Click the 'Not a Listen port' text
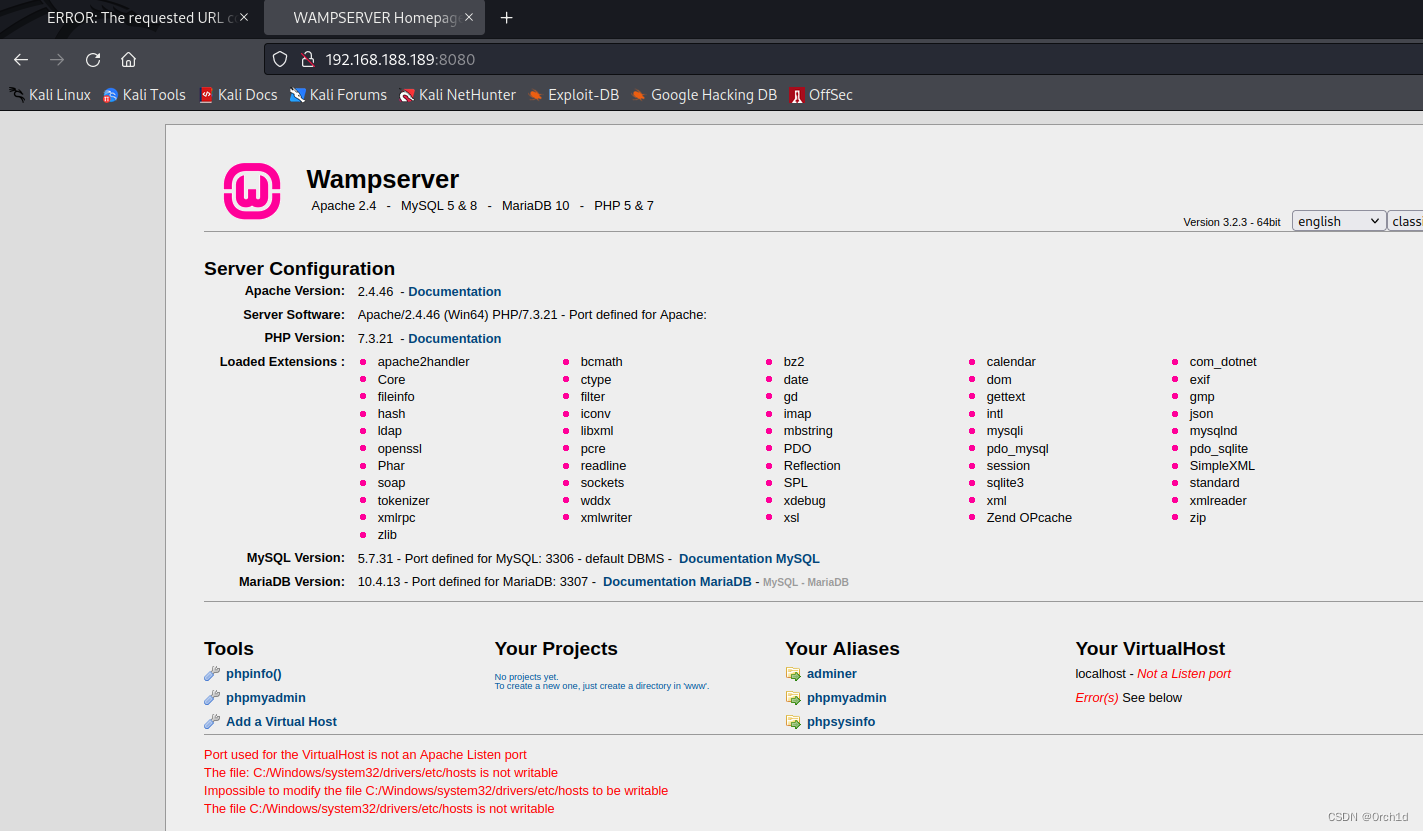Viewport: 1423px width, 831px height. 1184,674
